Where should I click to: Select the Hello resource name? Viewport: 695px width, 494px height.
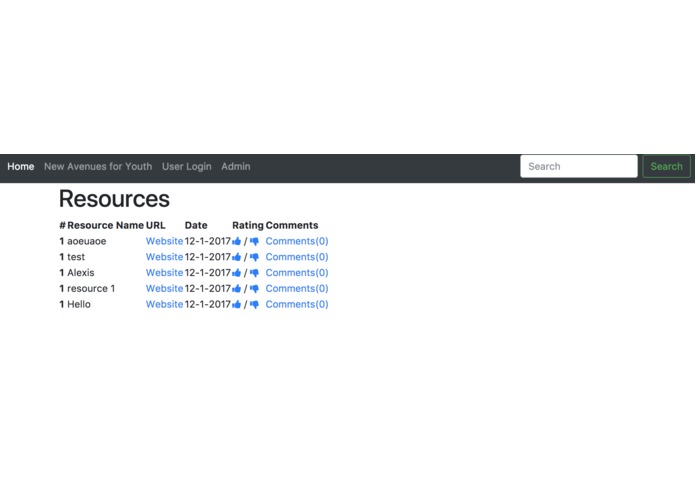(x=79, y=304)
